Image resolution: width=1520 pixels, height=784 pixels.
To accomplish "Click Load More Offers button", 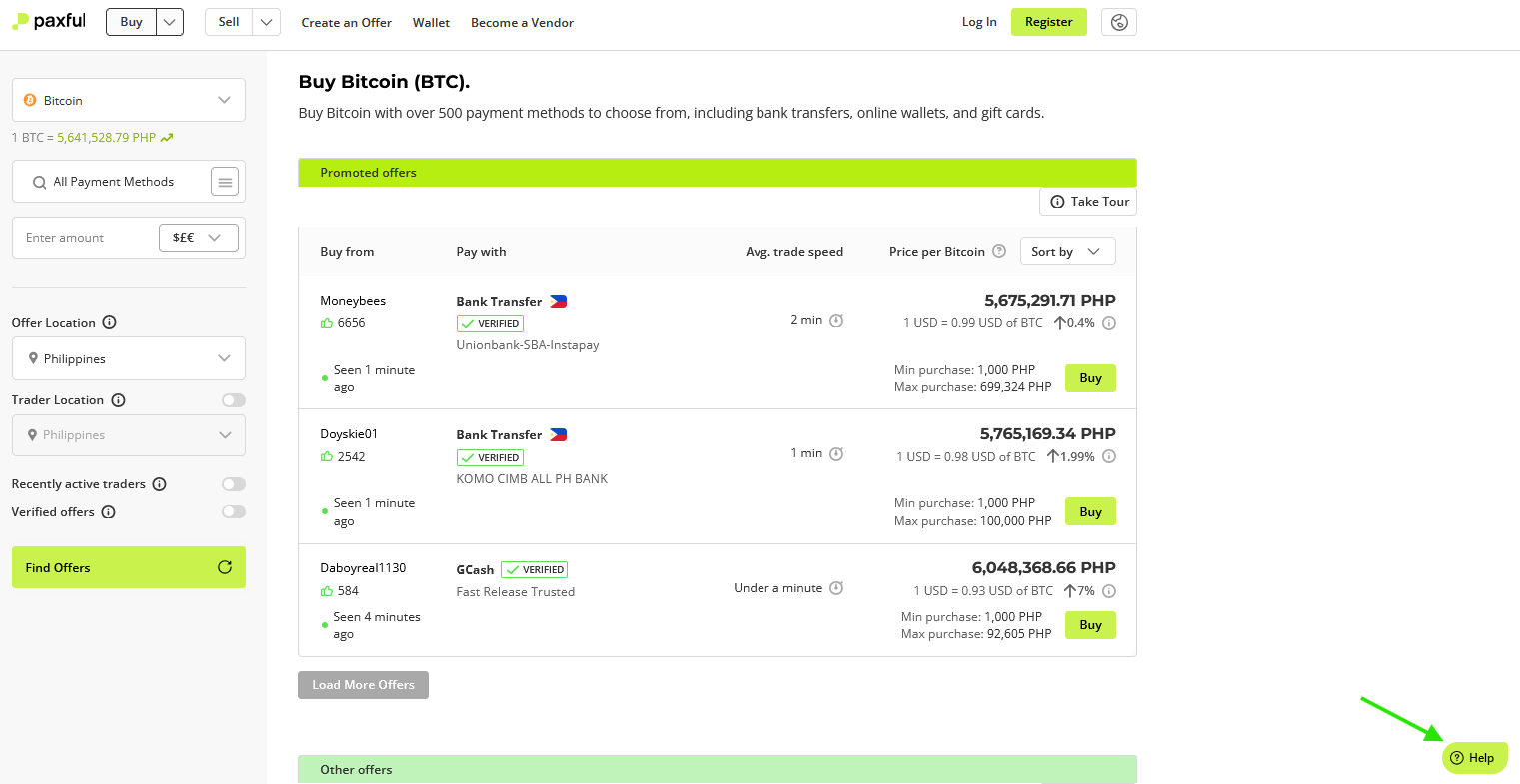I will pyautogui.click(x=363, y=685).
